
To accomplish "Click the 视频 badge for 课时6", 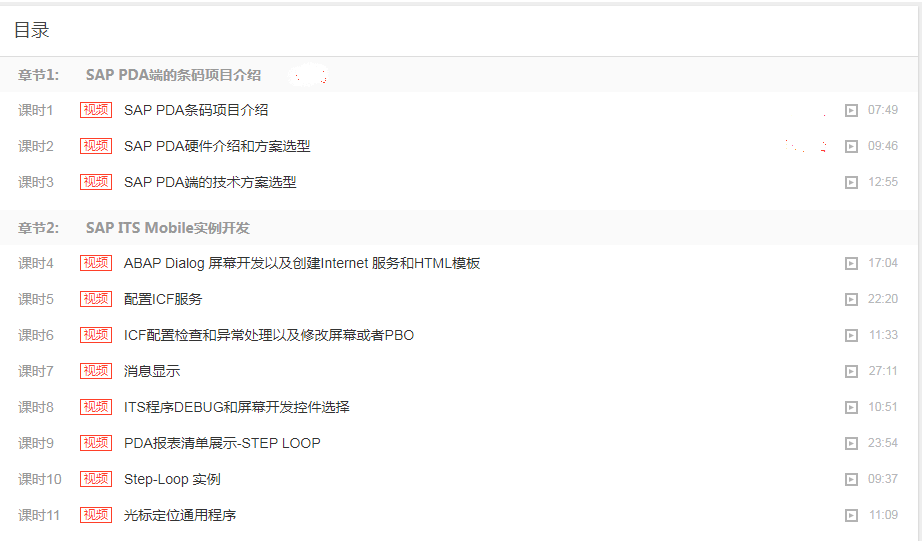I will 96,335.
